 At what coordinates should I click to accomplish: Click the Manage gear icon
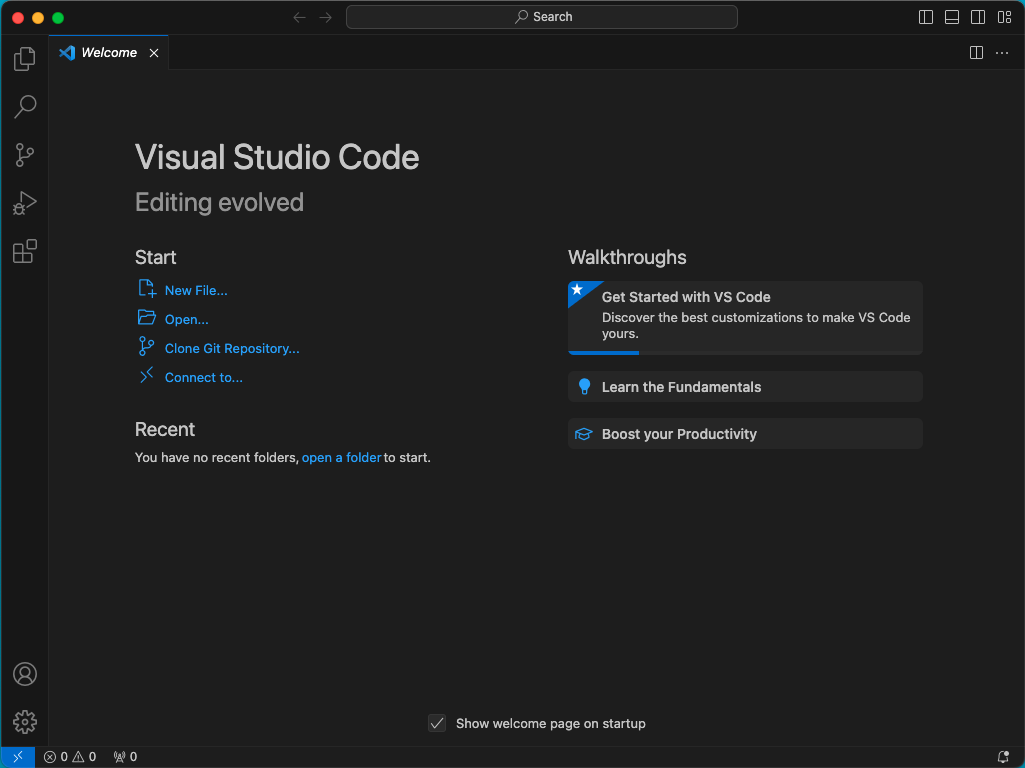(x=25, y=722)
